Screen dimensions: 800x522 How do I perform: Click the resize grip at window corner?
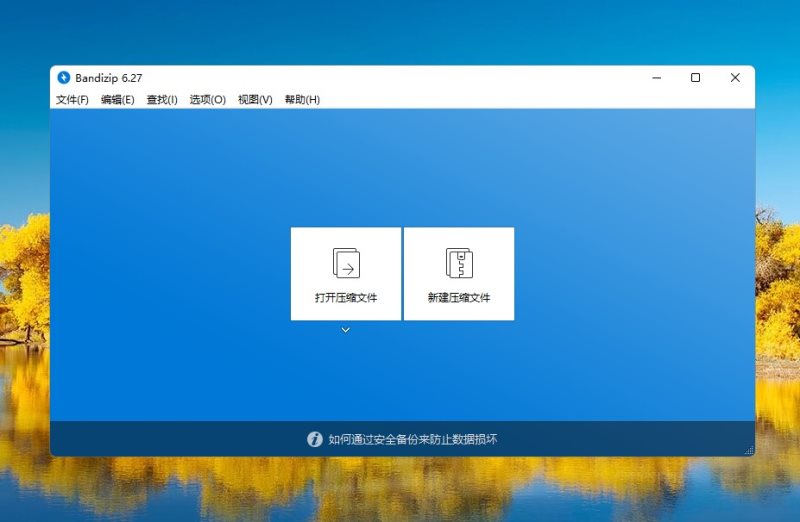coord(748,451)
